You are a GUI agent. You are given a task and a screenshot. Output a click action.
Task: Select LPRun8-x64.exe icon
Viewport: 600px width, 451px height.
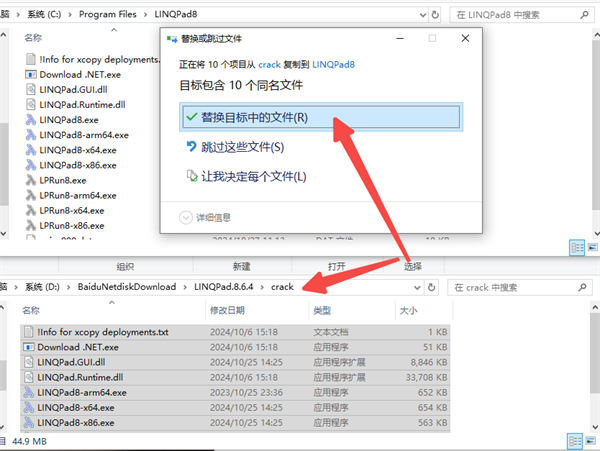(x=31, y=210)
